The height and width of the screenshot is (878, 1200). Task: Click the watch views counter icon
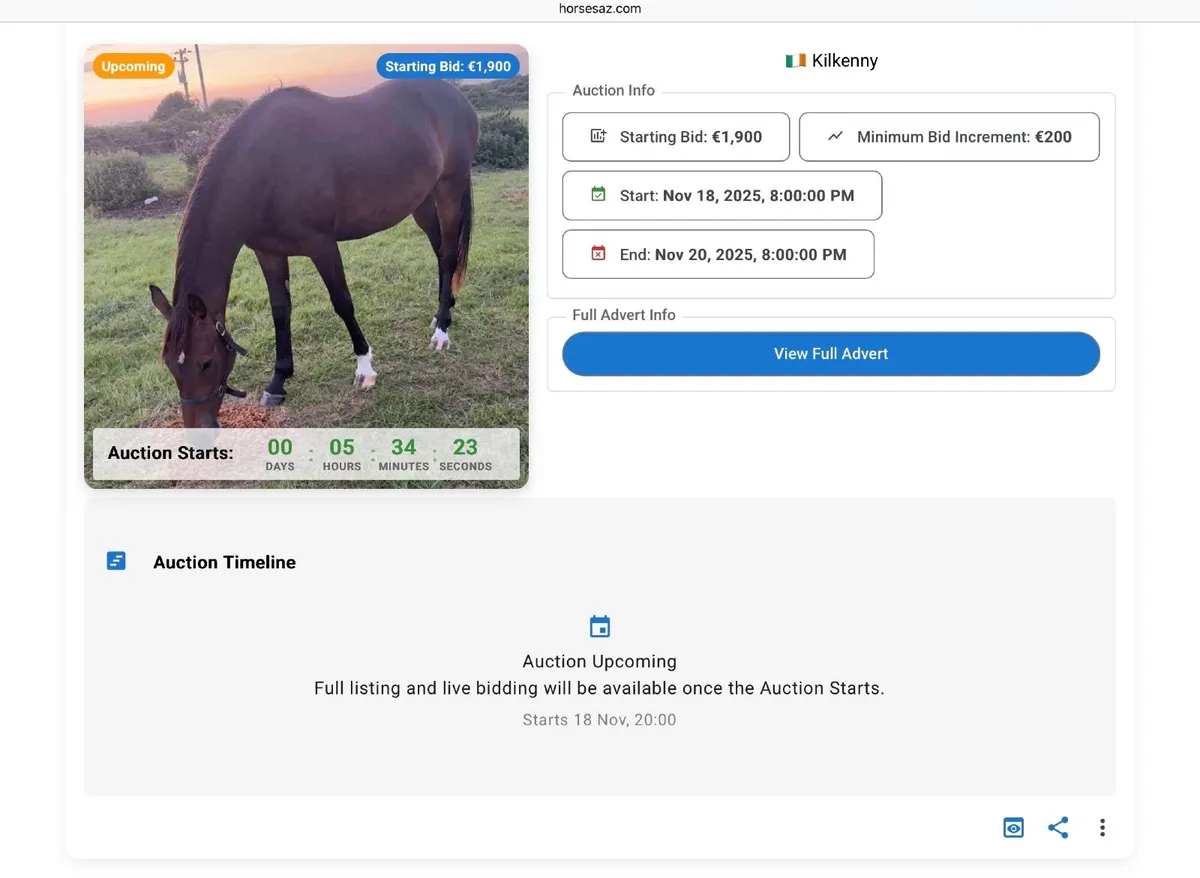click(1013, 827)
